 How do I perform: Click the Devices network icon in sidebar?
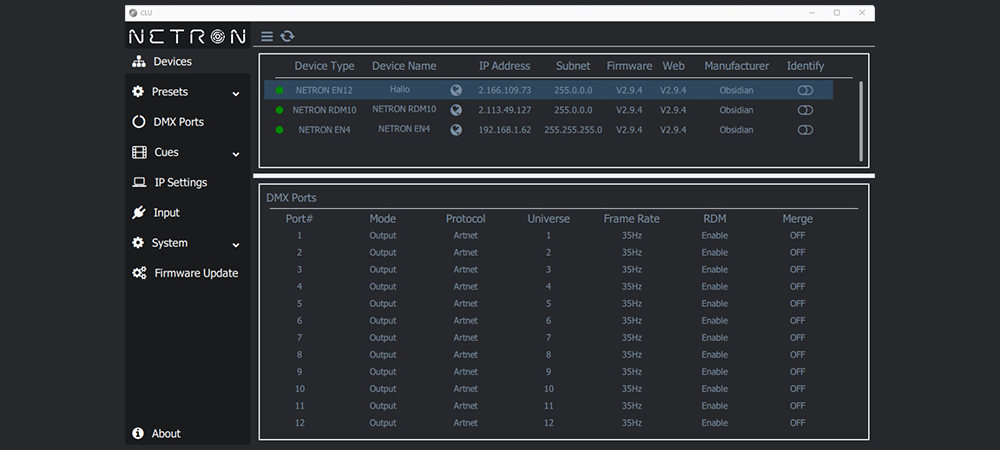138,62
